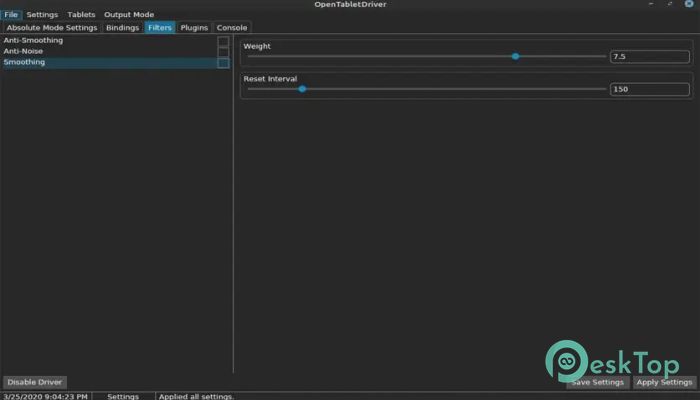Click the Weight slider handle
700x400 pixels.
(515, 56)
